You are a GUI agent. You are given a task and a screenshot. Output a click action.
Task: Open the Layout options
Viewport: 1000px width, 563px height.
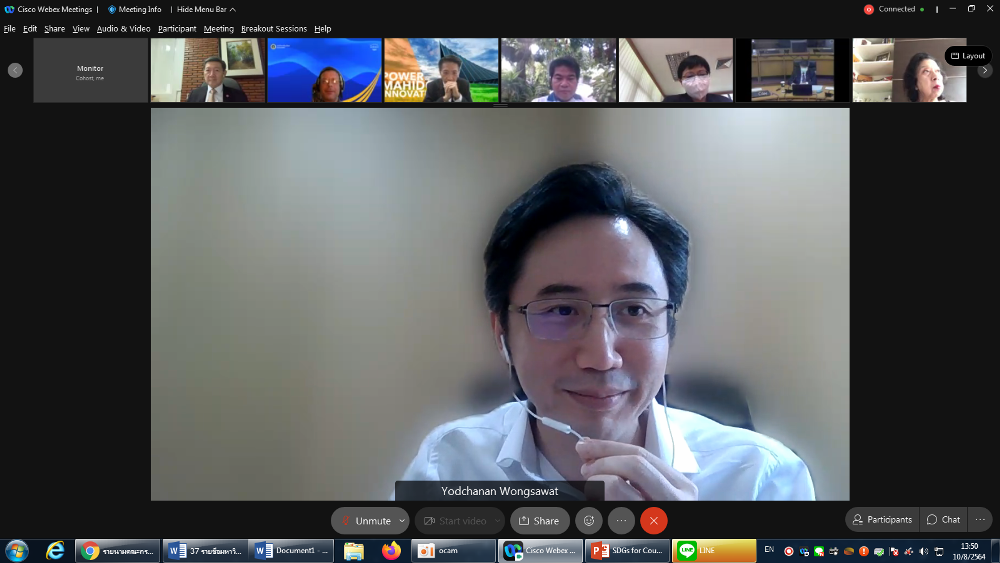[x=967, y=56]
